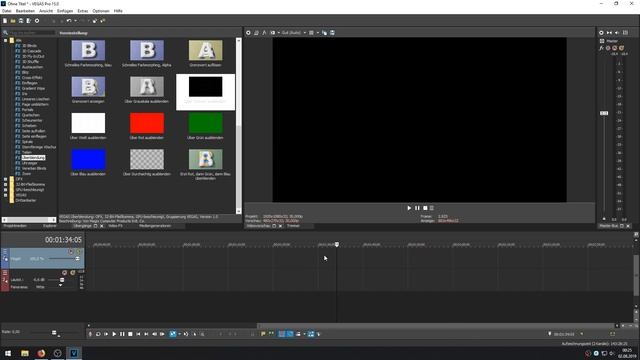Expand the OFX folder node
This screenshot has height=360, width=640.
6,179
